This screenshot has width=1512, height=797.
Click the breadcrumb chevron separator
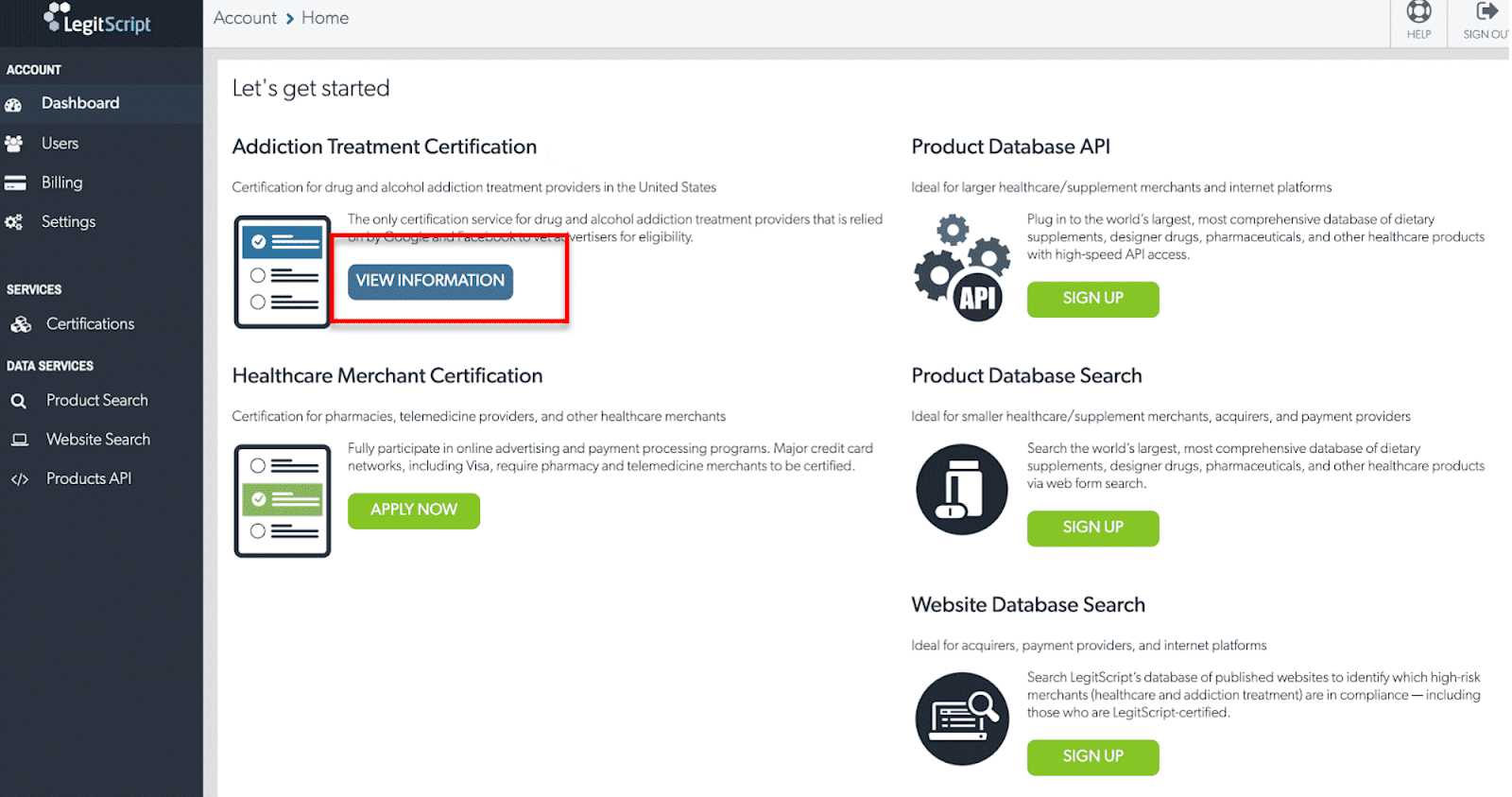(289, 19)
